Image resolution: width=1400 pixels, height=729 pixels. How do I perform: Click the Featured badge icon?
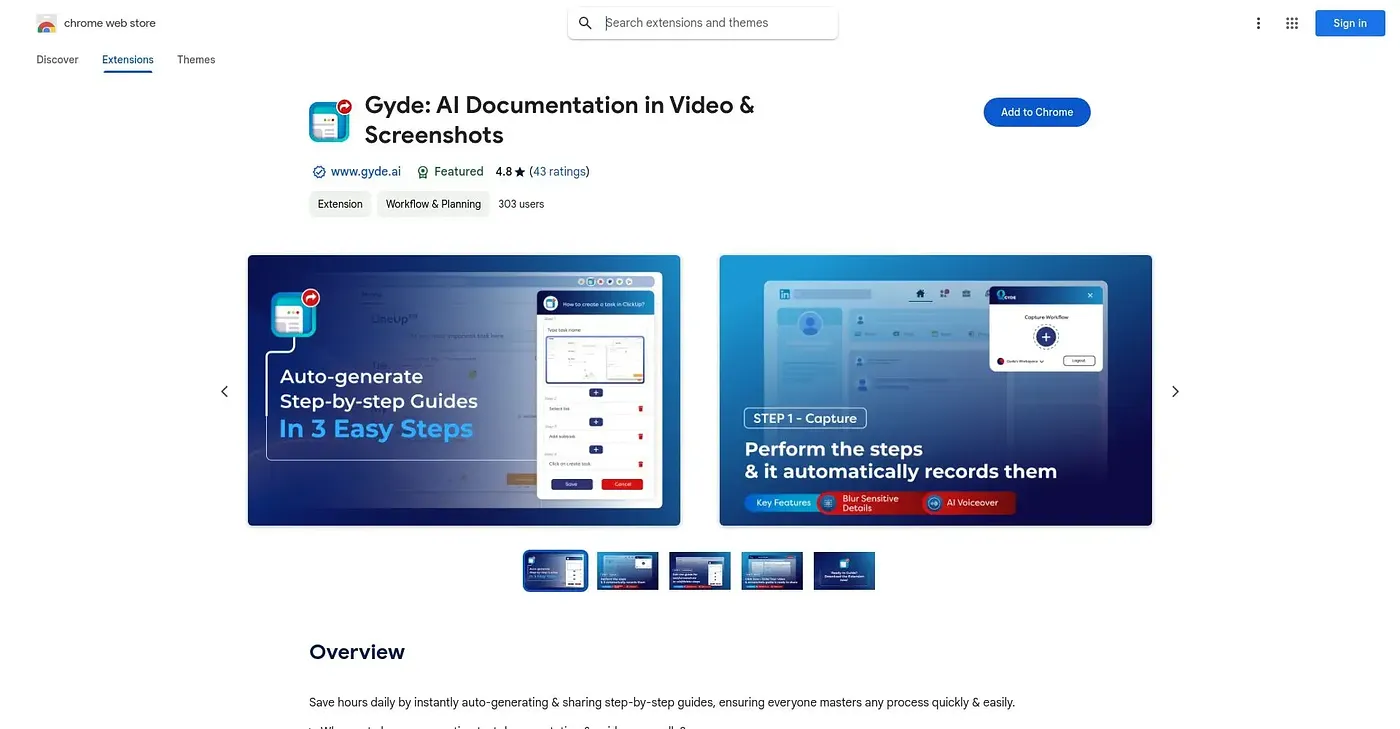click(x=423, y=172)
